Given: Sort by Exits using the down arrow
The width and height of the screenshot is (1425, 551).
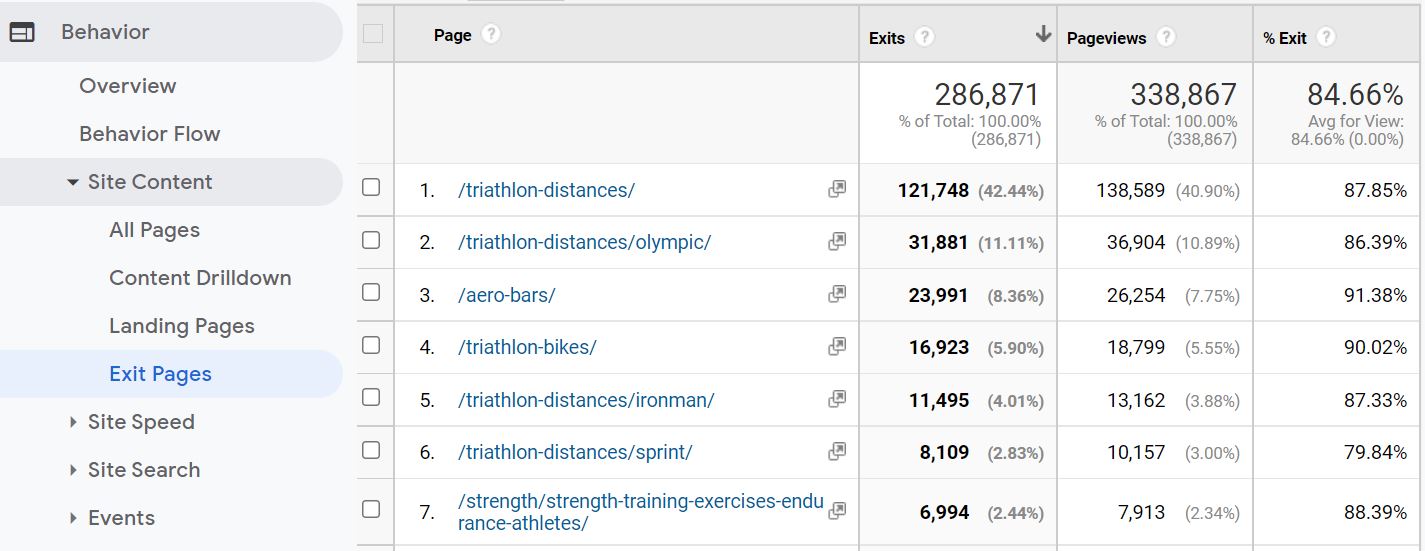Looking at the screenshot, I should 1043,34.
